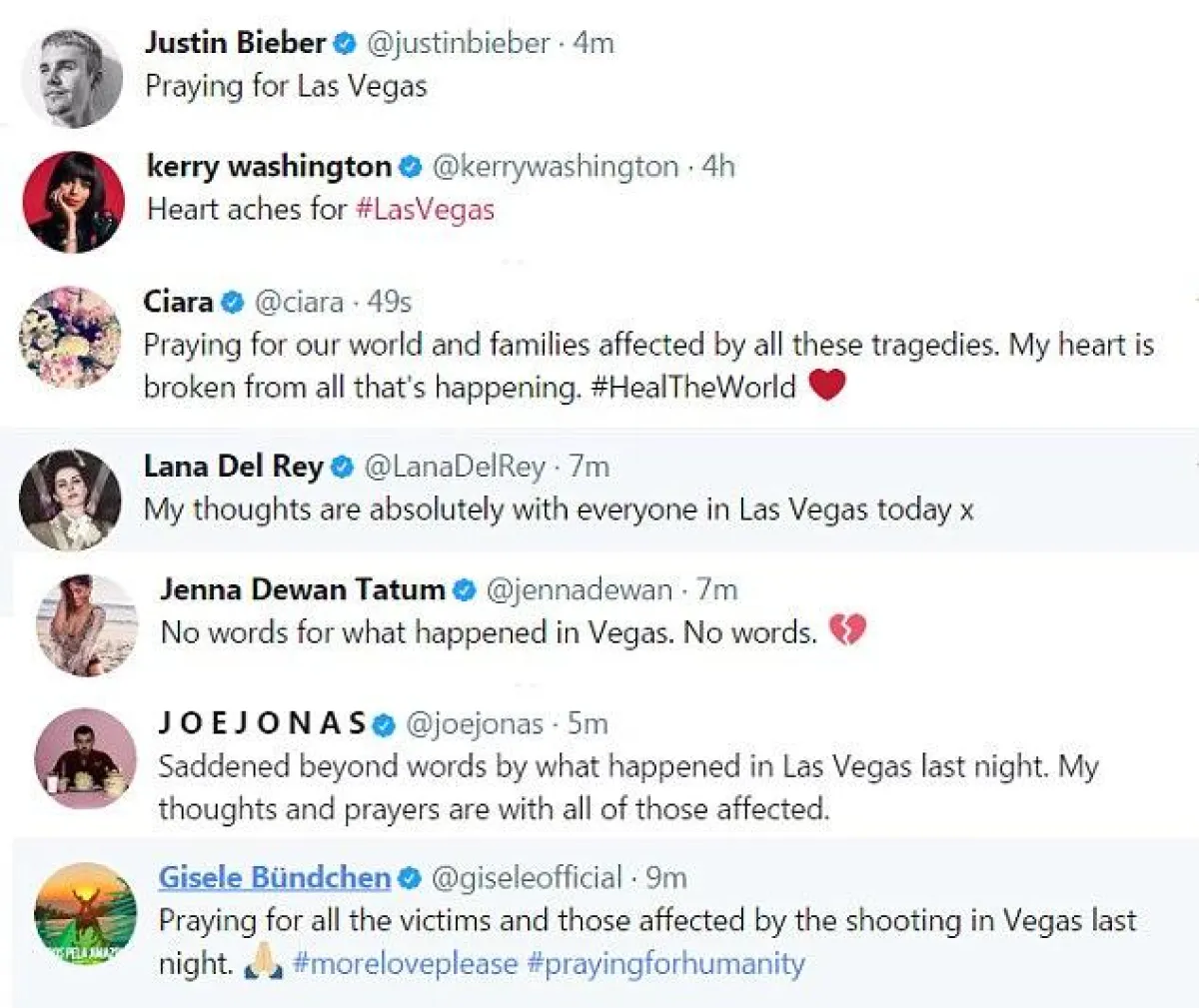
Task: Open the avatar beside the Lana Del Rey tweet
Action: point(71,500)
